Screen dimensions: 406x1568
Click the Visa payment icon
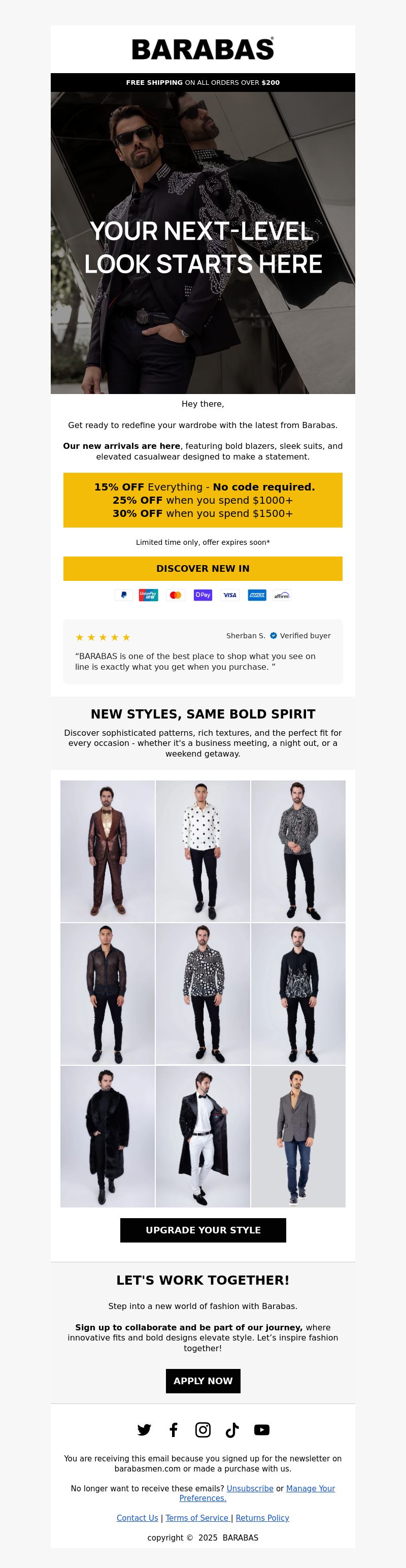point(230,595)
